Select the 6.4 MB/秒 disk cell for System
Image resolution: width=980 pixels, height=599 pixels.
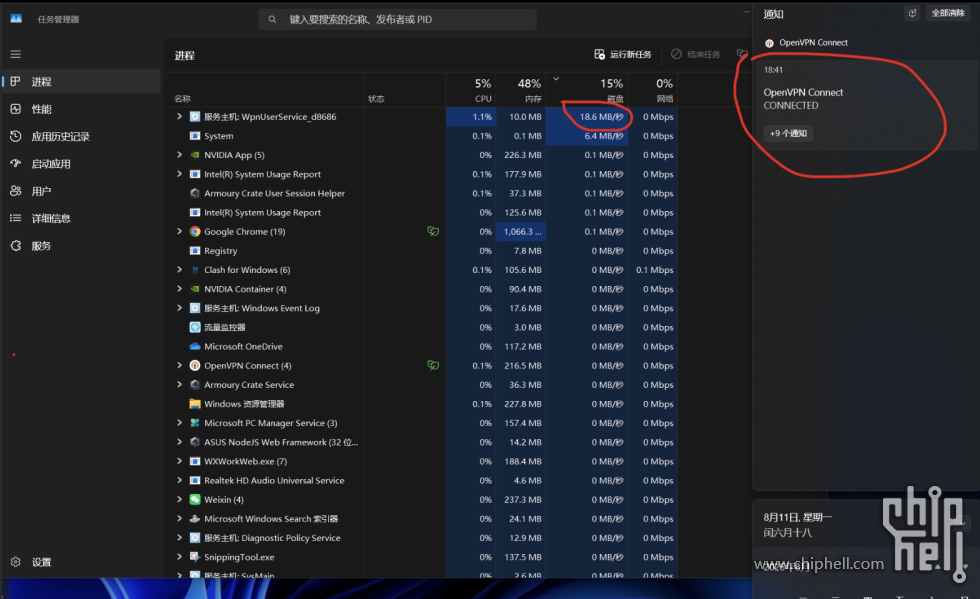coord(587,136)
